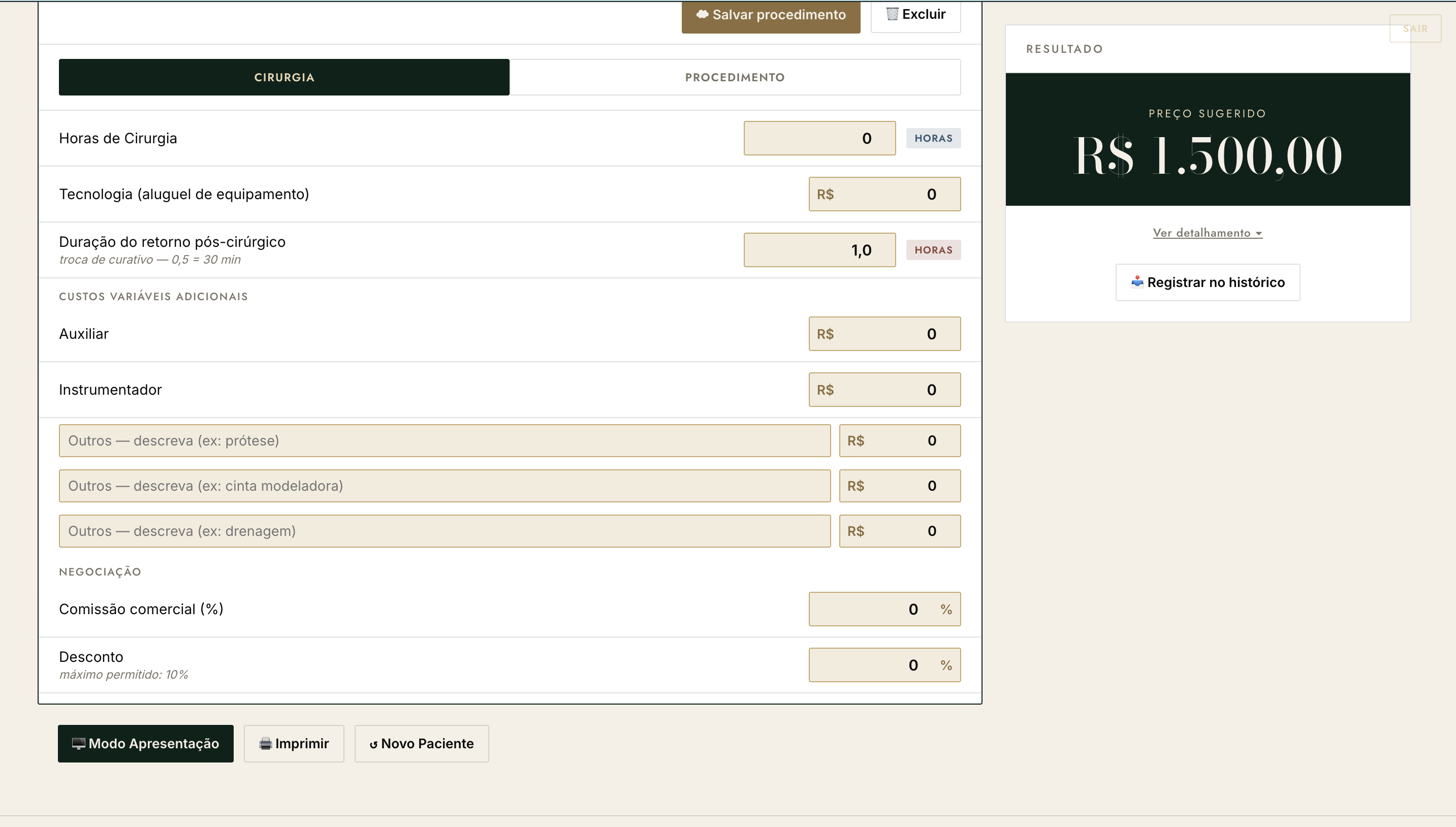
Task: Click Registrar no histórico button
Action: [x=1207, y=282]
